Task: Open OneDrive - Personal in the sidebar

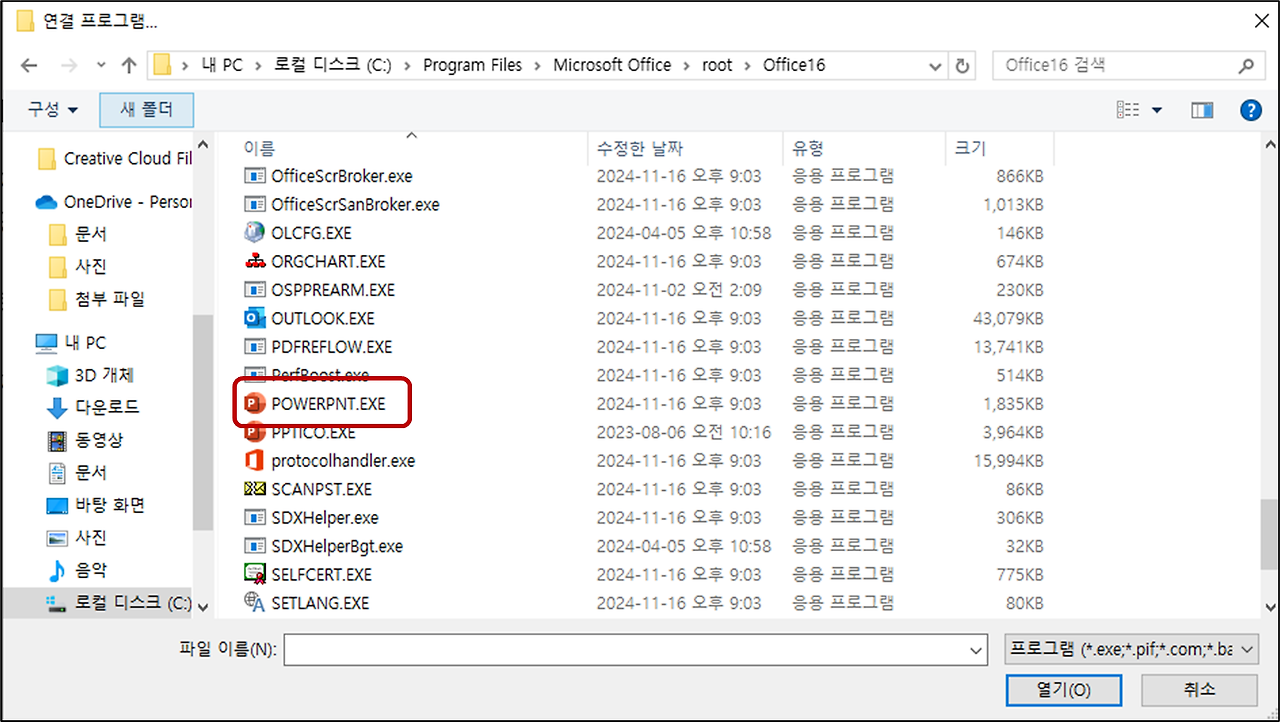Action: pyautogui.click(x=113, y=201)
